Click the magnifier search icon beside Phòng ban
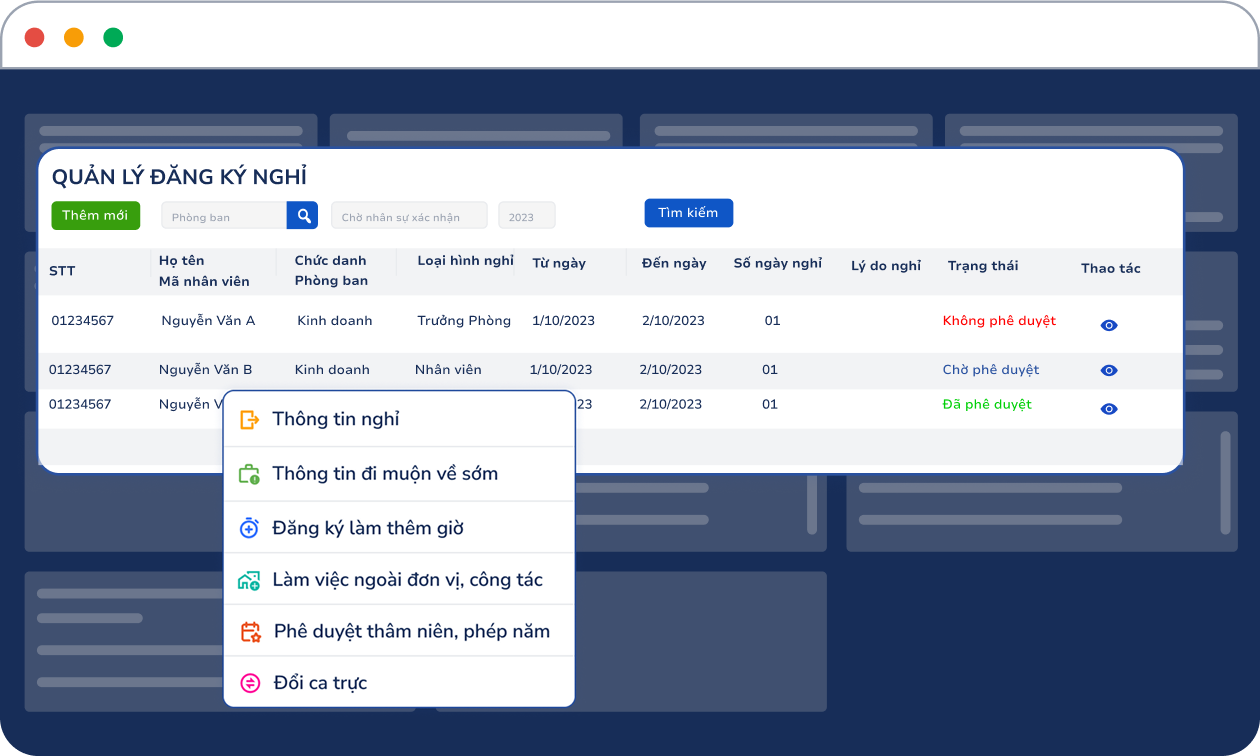The image size is (1260, 756). pyautogui.click(x=302, y=216)
